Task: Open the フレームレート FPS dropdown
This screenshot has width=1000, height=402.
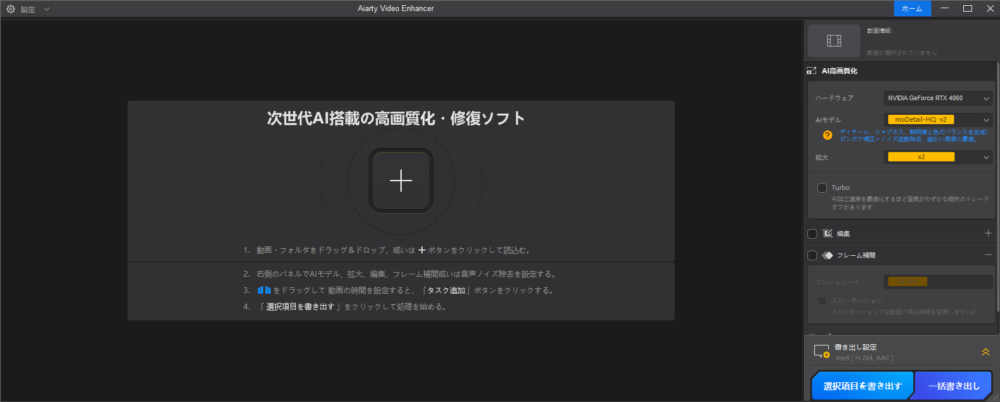Action: coord(938,281)
